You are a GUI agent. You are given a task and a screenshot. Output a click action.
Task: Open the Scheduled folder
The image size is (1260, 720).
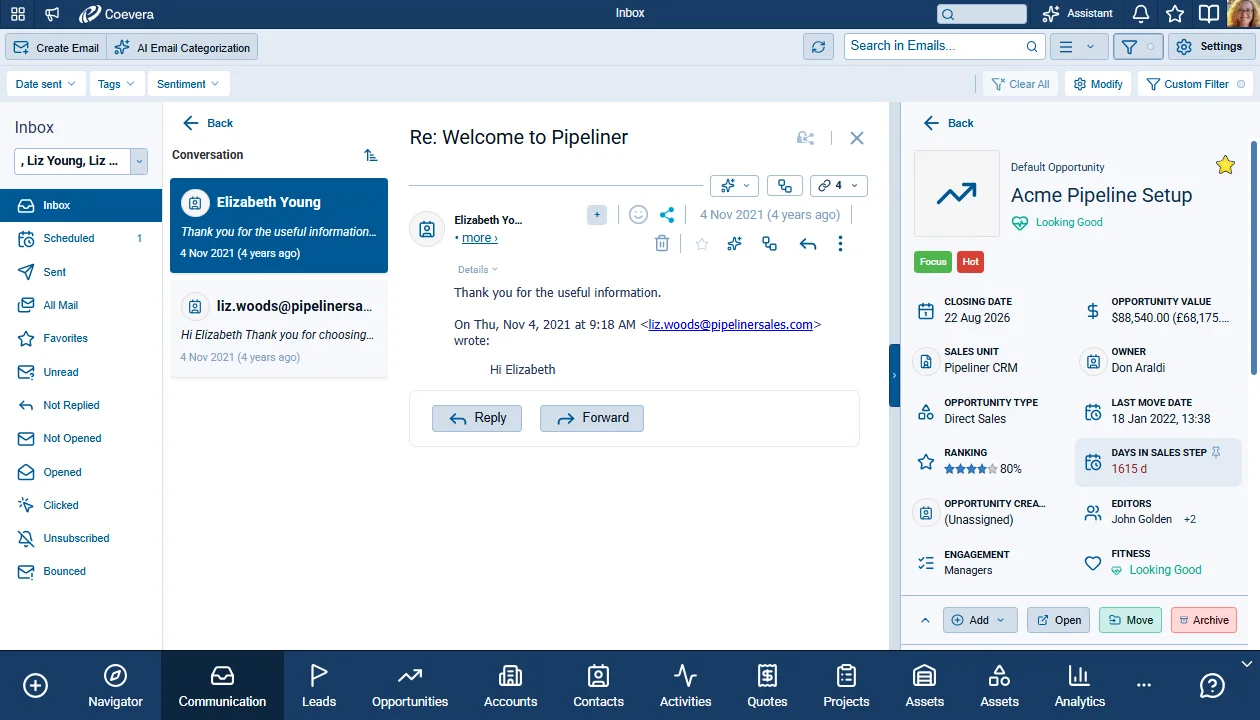point(81,238)
